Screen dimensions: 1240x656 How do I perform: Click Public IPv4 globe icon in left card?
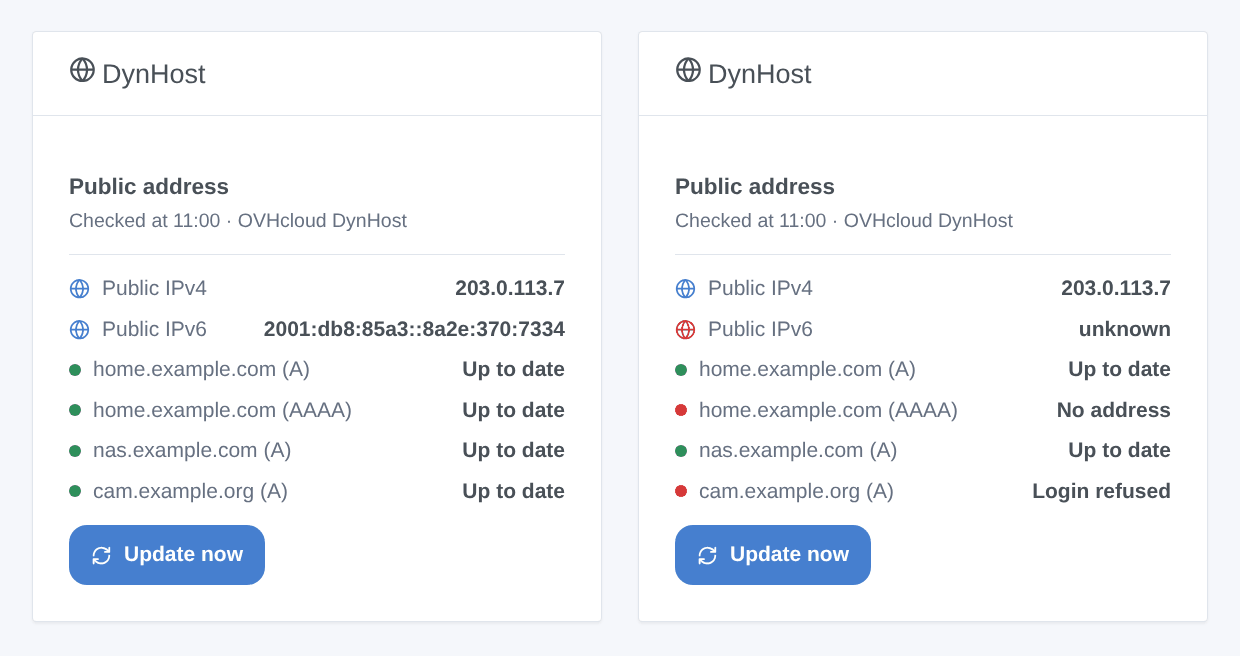click(x=79, y=289)
